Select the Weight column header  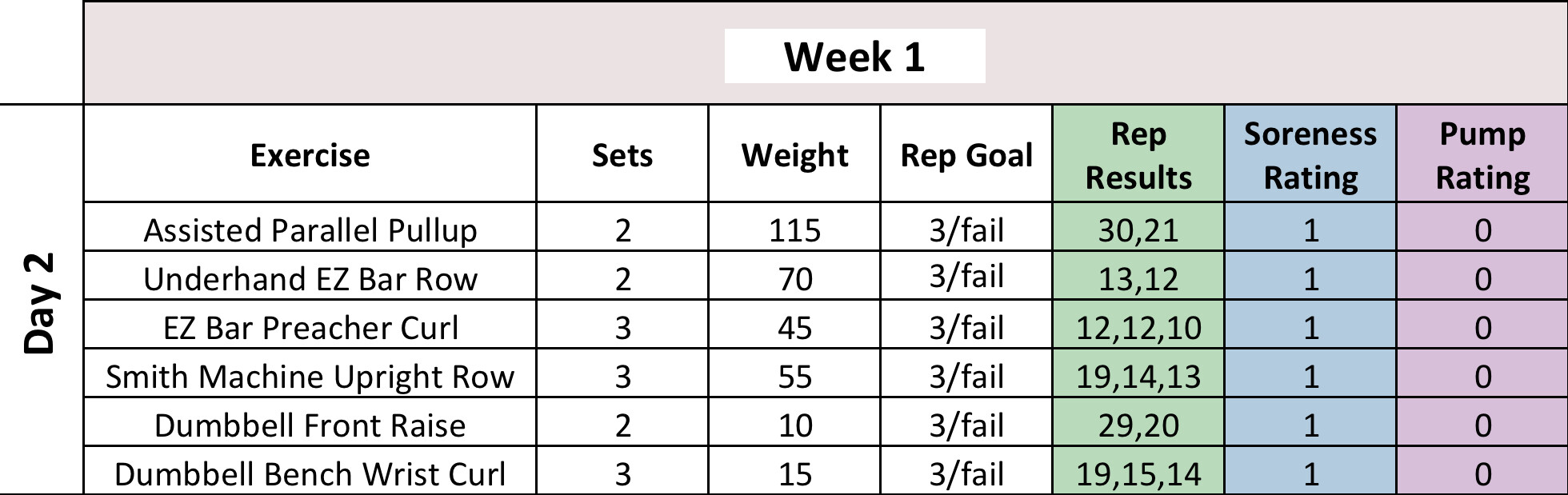[x=794, y=155]
